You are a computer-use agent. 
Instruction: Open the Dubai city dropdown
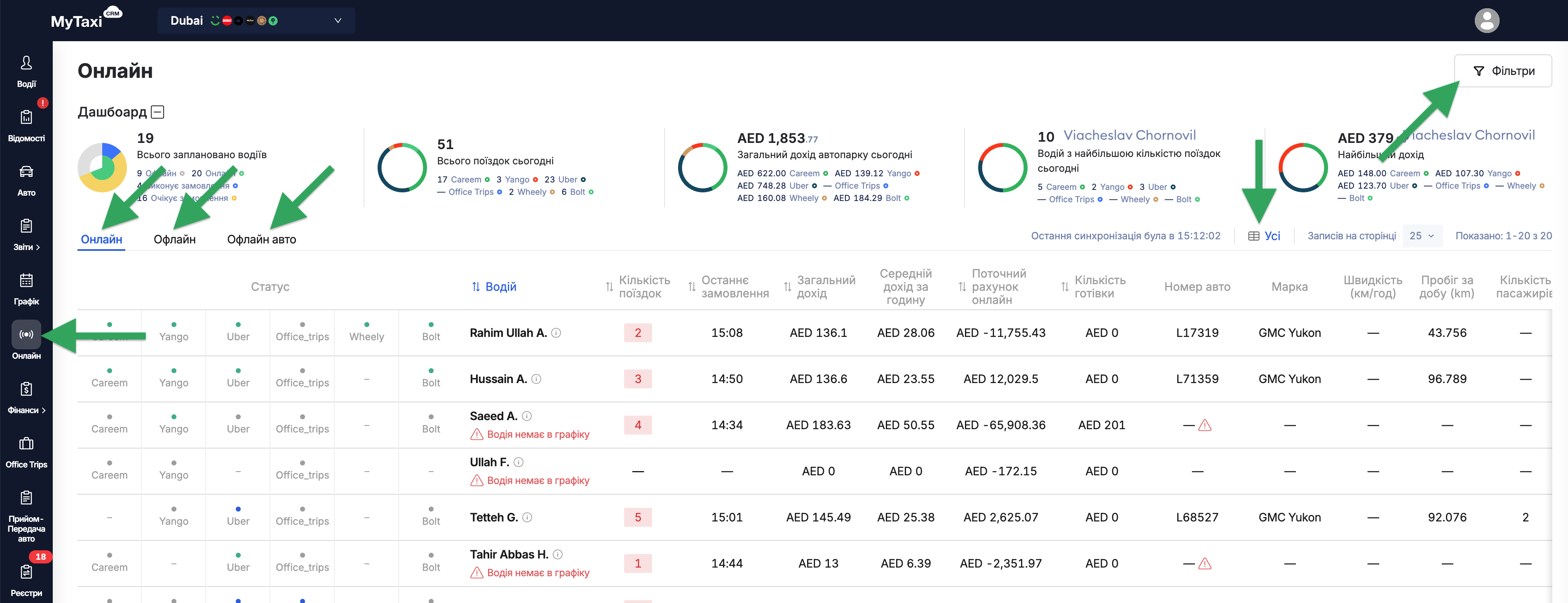(256, 21)
